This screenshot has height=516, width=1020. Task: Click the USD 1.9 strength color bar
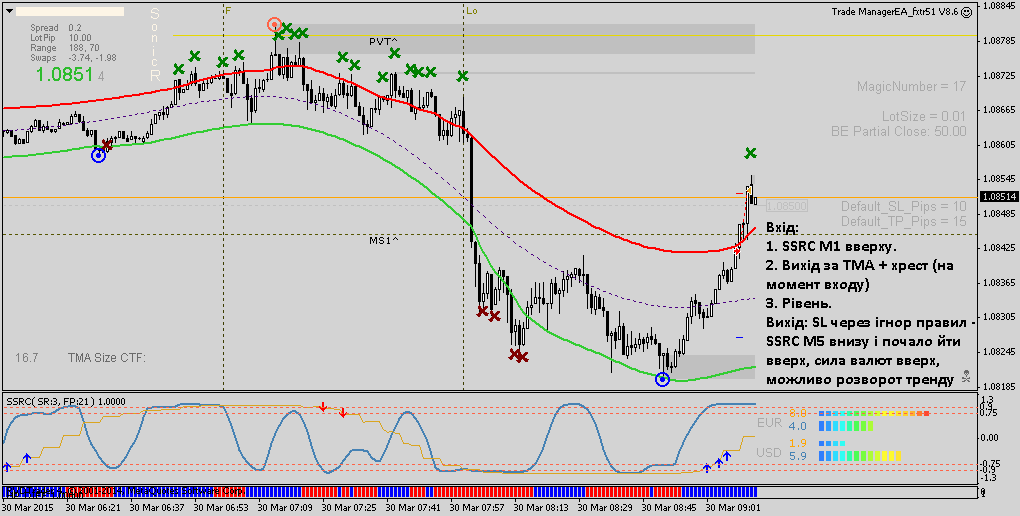coord(832,443)
